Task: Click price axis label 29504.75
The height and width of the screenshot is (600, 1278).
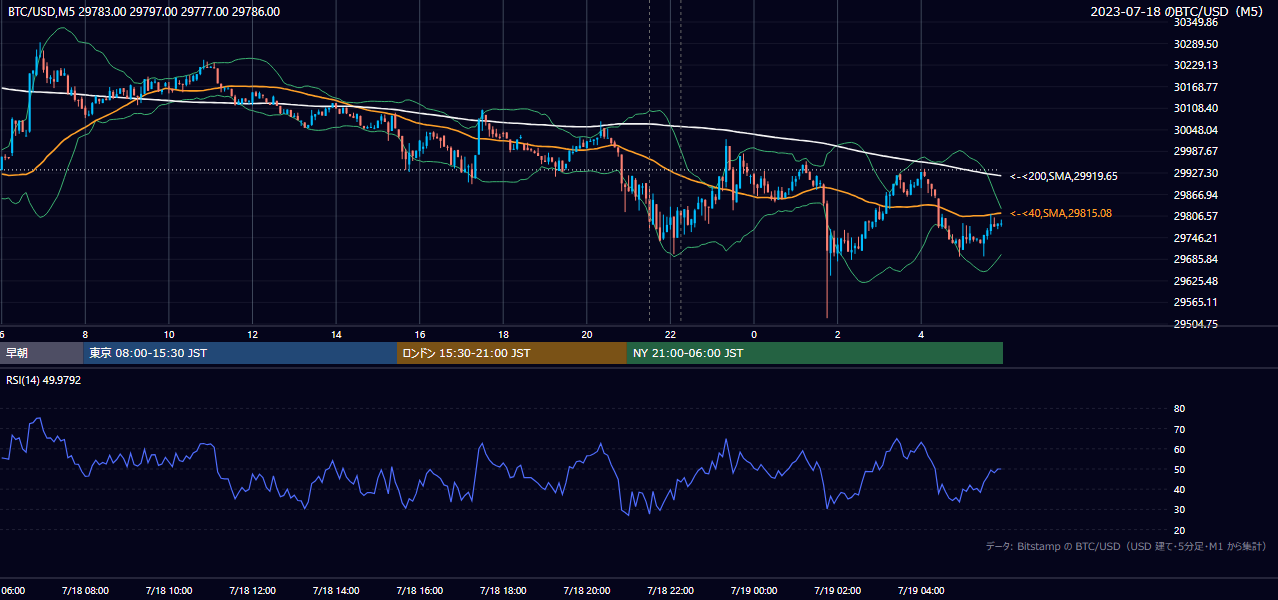Action: [1196, 324]
